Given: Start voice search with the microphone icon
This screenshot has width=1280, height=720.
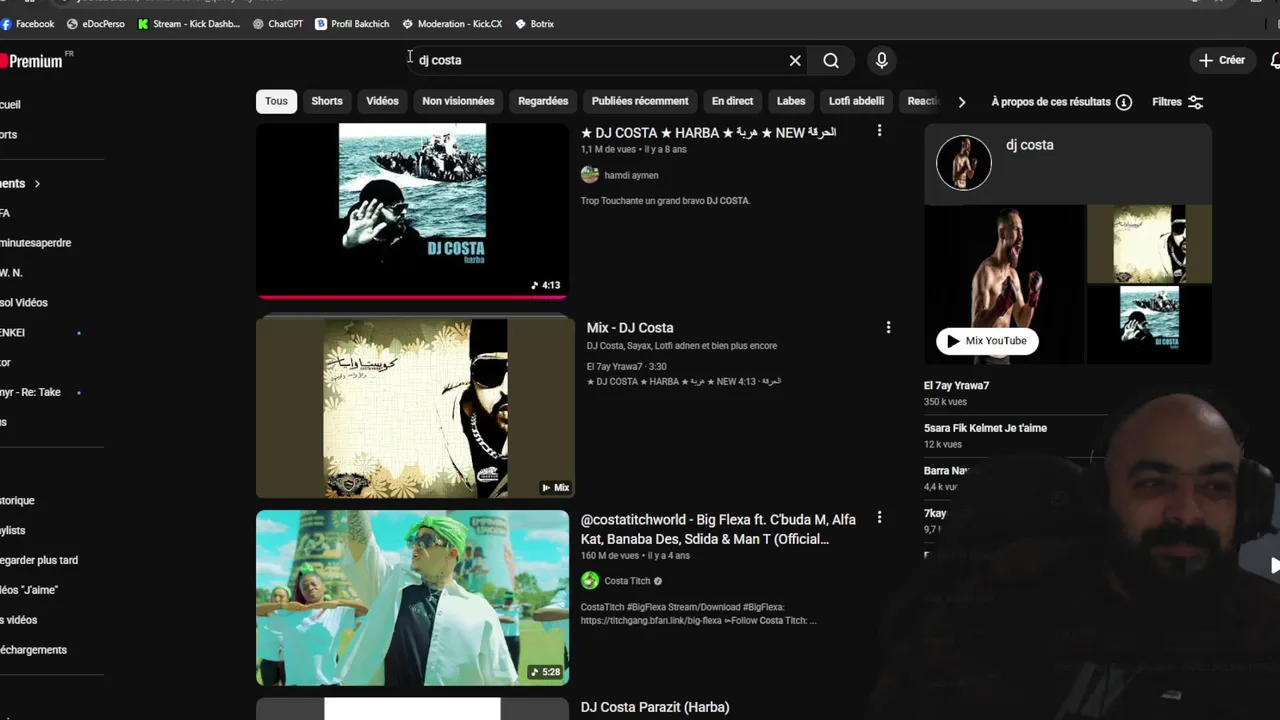Looking at the screenshot, I should coord(881,61).
